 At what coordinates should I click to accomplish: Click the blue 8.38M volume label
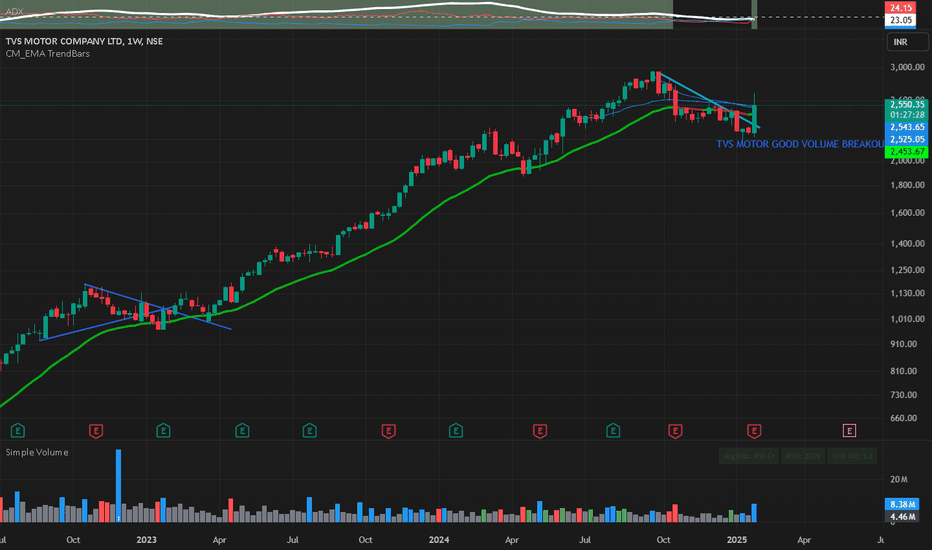[x=902, y=504]
